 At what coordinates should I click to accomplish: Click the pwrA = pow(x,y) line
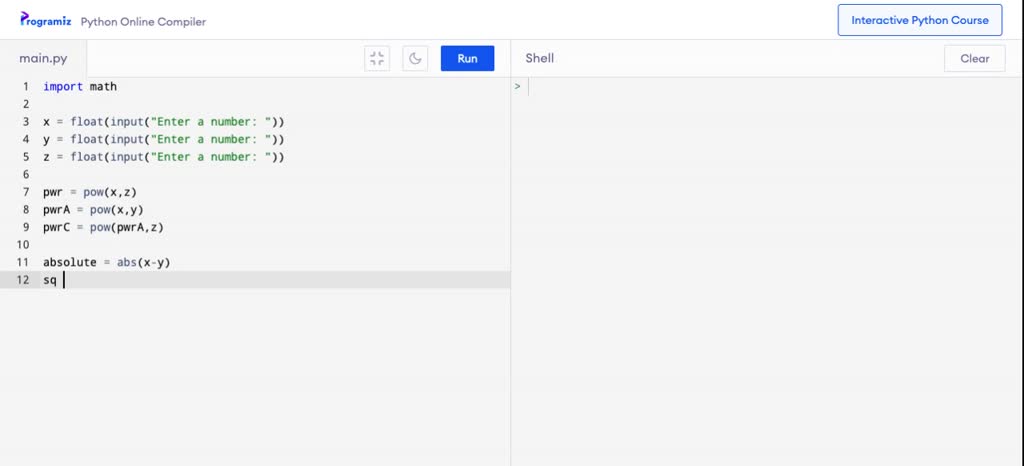93,210
